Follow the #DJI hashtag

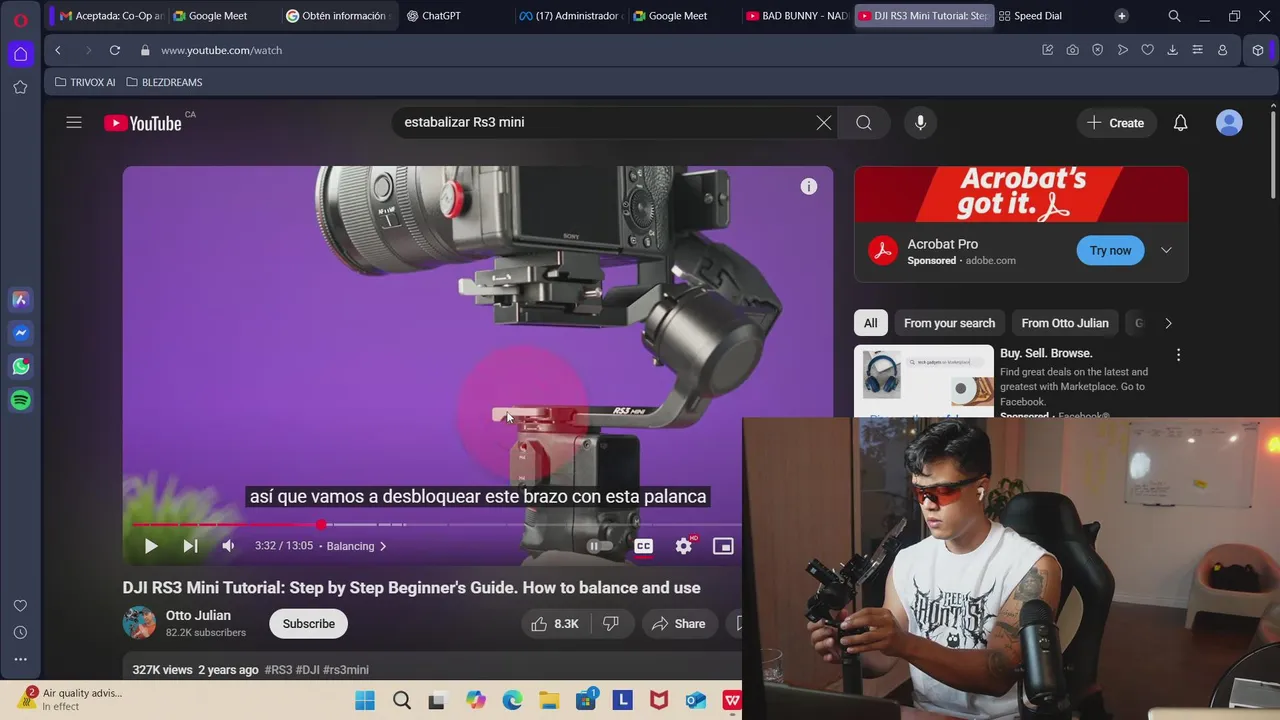[307, 670]
